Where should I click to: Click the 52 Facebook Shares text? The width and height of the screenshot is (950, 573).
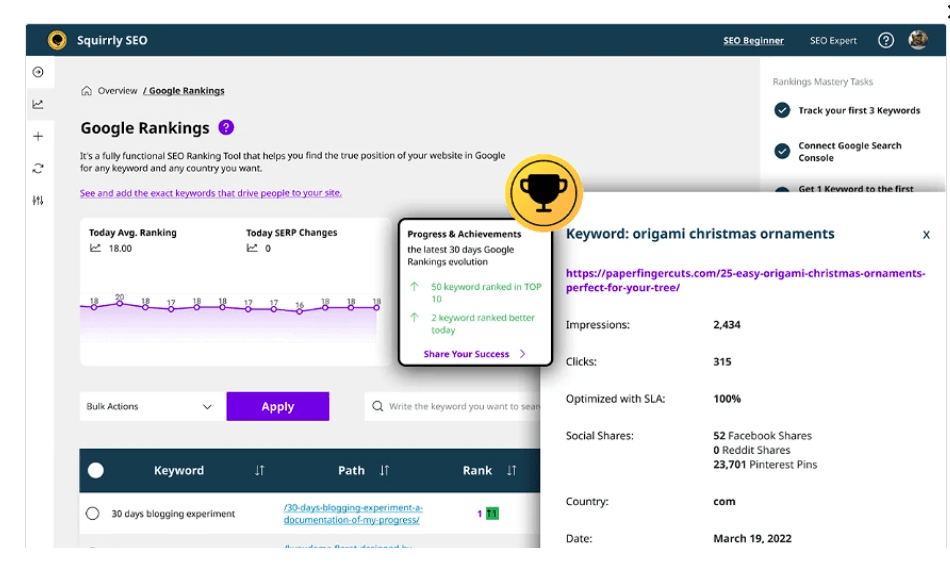pyautogui.click(x=762, y=436)
